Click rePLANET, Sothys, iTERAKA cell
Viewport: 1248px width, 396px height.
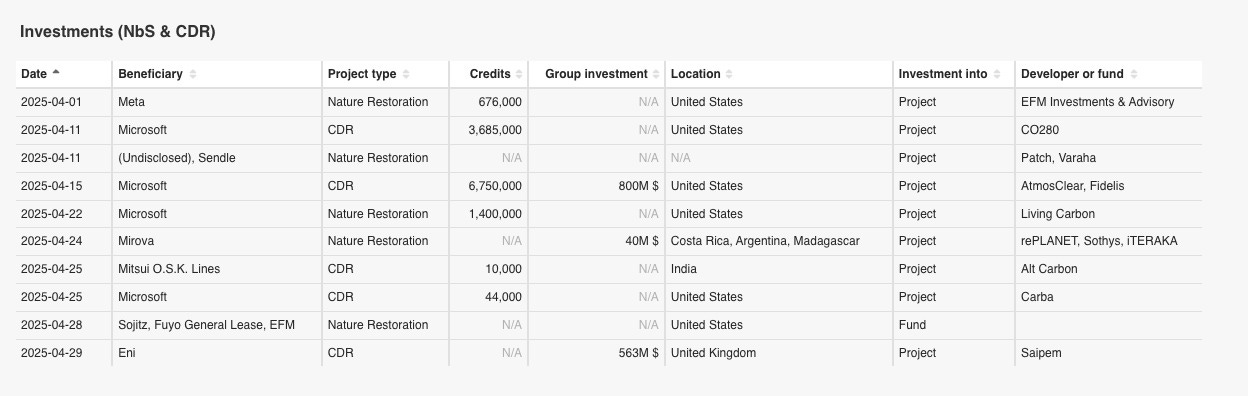click(1108, 241)
